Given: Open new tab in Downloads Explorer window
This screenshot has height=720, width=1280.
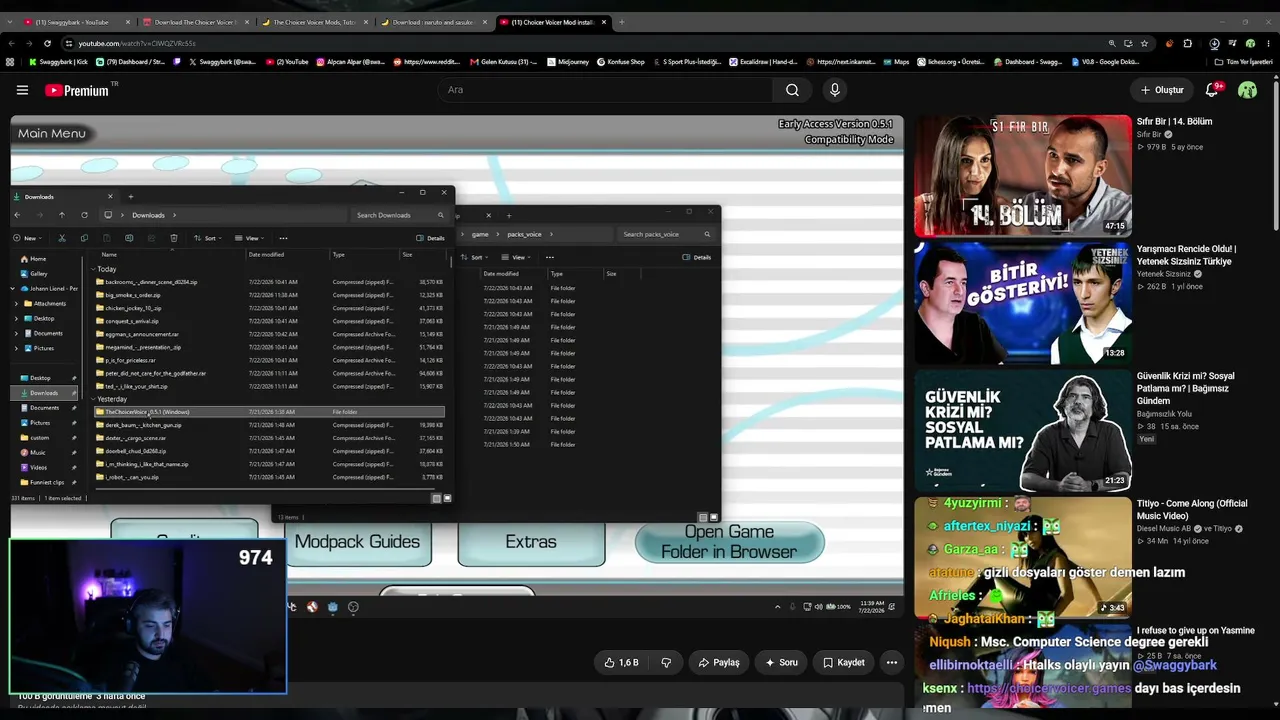Looking at the screenshot, I should pos(130,196).
